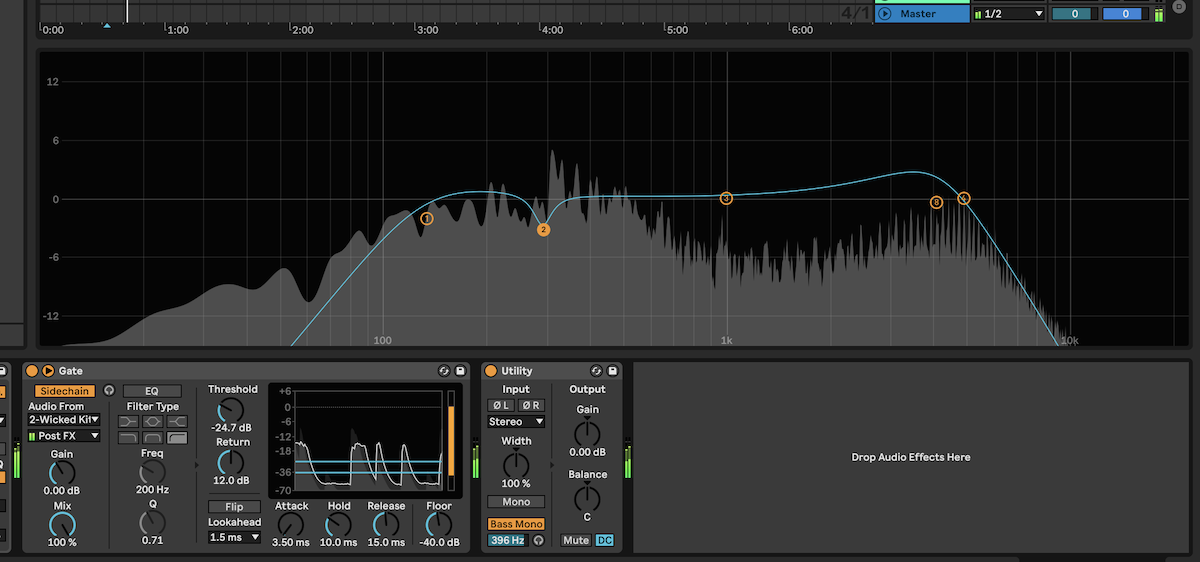Toggle the Gate device activator
Viewport: 1200px width, 562px height.
click(x=32, y=371)
